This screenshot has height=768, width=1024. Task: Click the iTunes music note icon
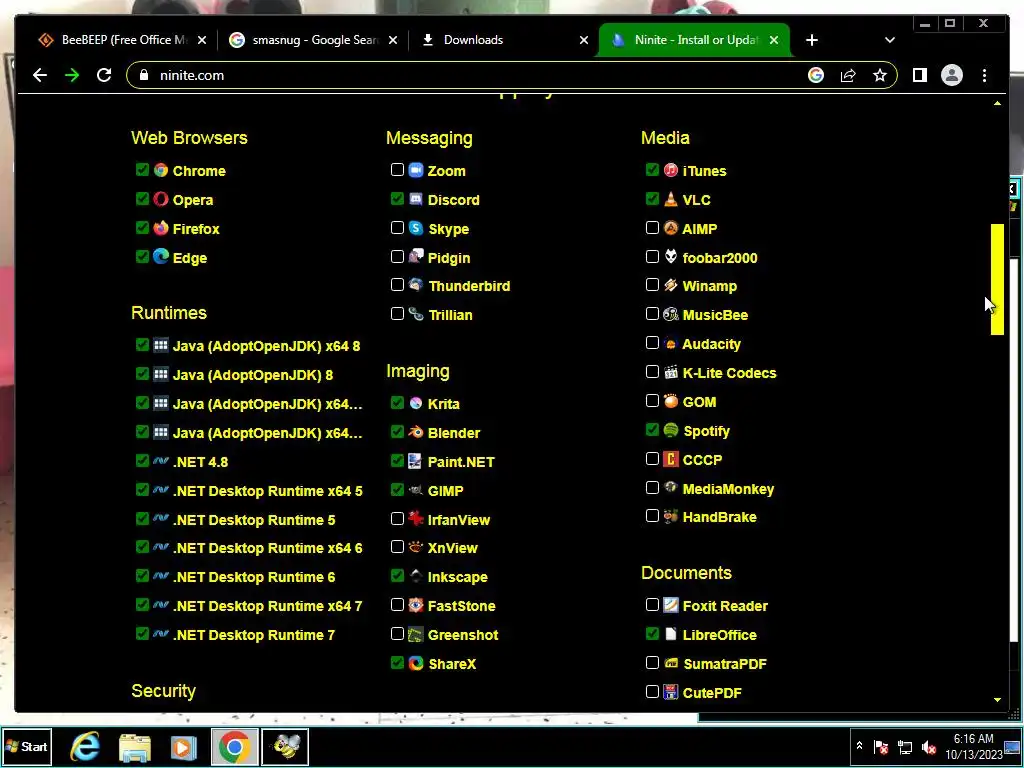671,170
